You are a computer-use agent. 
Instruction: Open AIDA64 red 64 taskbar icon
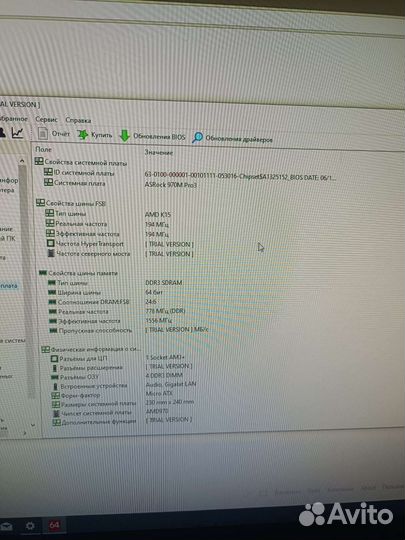[54, 526]
